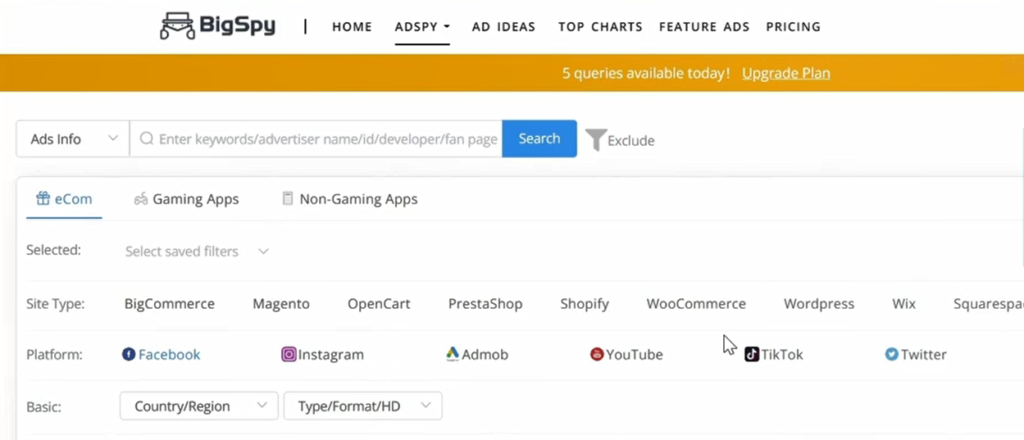Open FEATURE ADS in the navigation
Viewport: 1024px width, 440px height.
704,27
